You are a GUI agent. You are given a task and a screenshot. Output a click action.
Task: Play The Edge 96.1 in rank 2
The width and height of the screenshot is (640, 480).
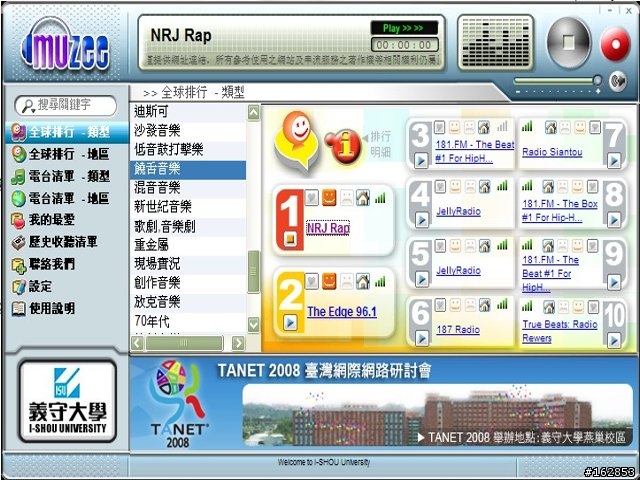pyautogui.click(x=290, y=322)
